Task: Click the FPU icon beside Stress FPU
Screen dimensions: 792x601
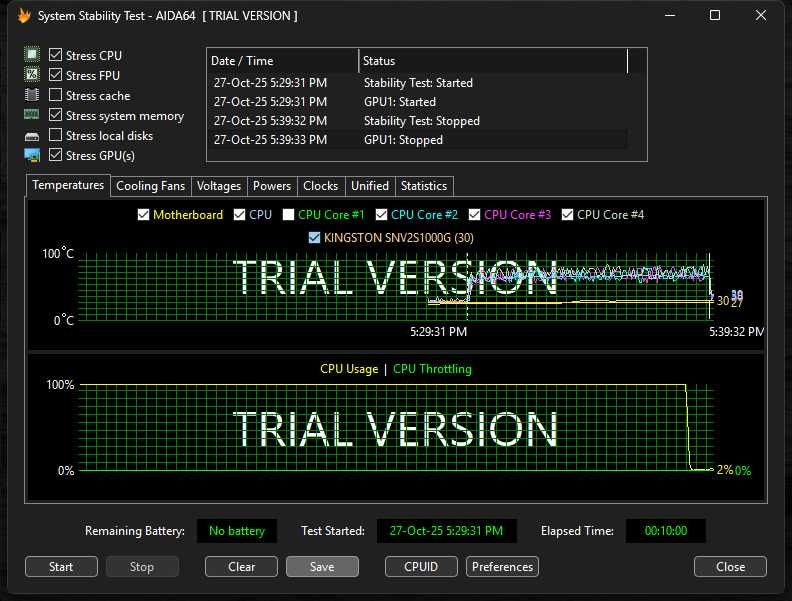Action: (32, 75)
